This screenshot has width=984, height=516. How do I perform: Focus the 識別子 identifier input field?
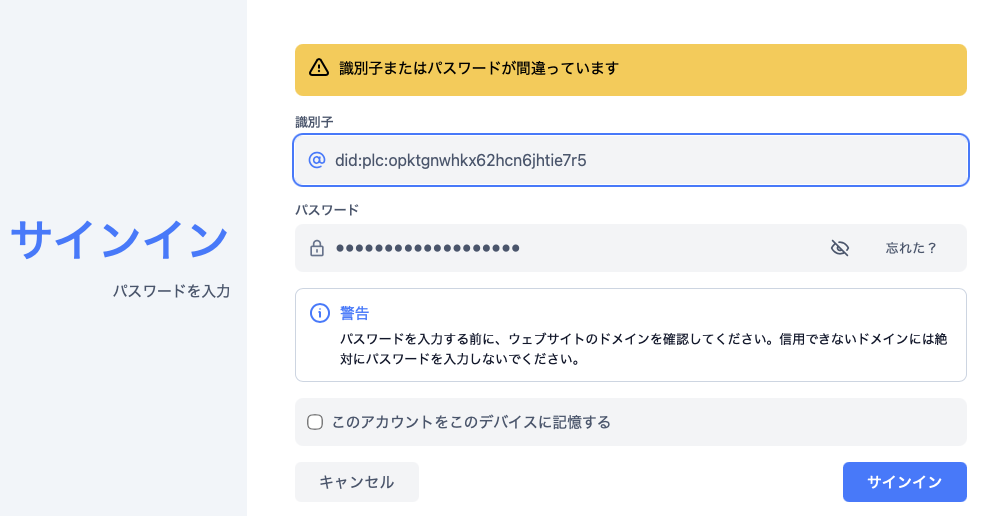631,160
